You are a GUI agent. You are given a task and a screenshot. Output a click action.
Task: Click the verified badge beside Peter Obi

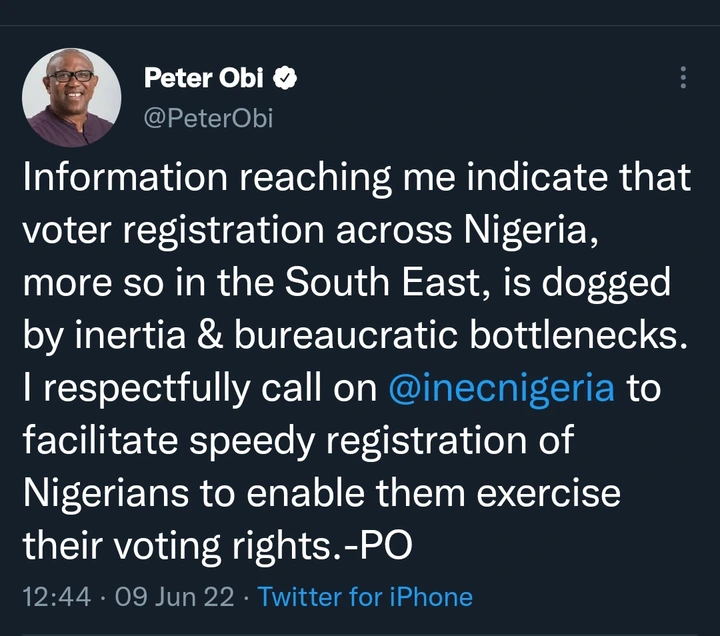coord(285,78)
